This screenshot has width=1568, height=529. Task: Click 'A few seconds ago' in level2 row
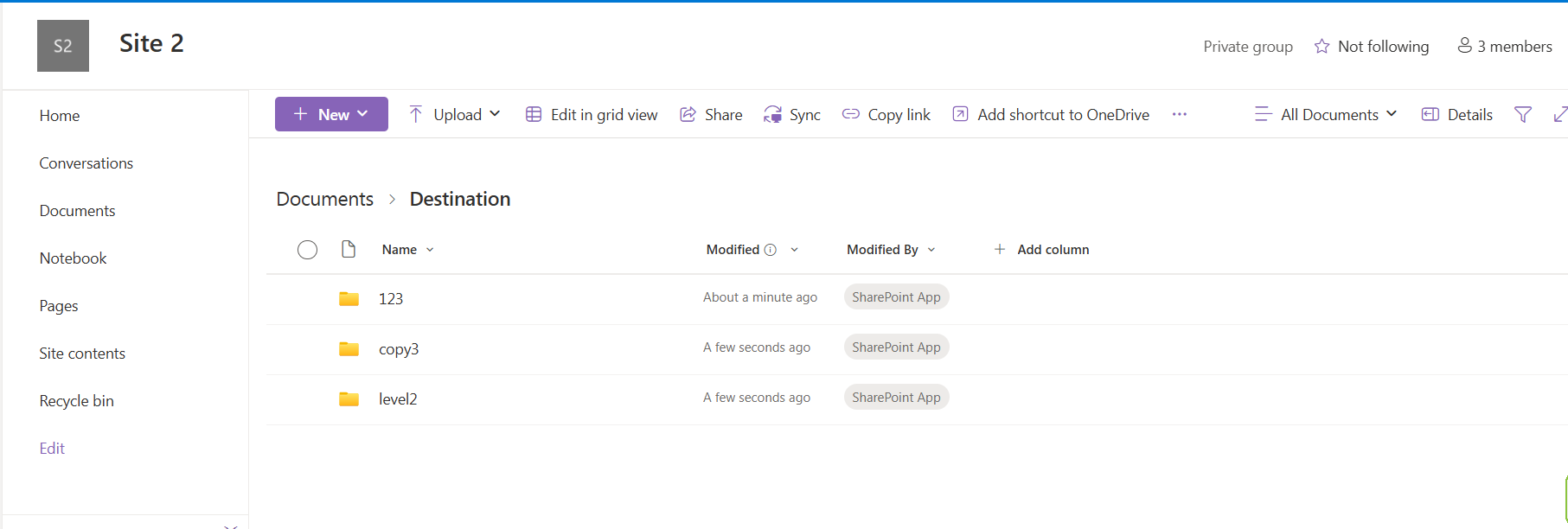pyautogui.click(x=757, y=398)
